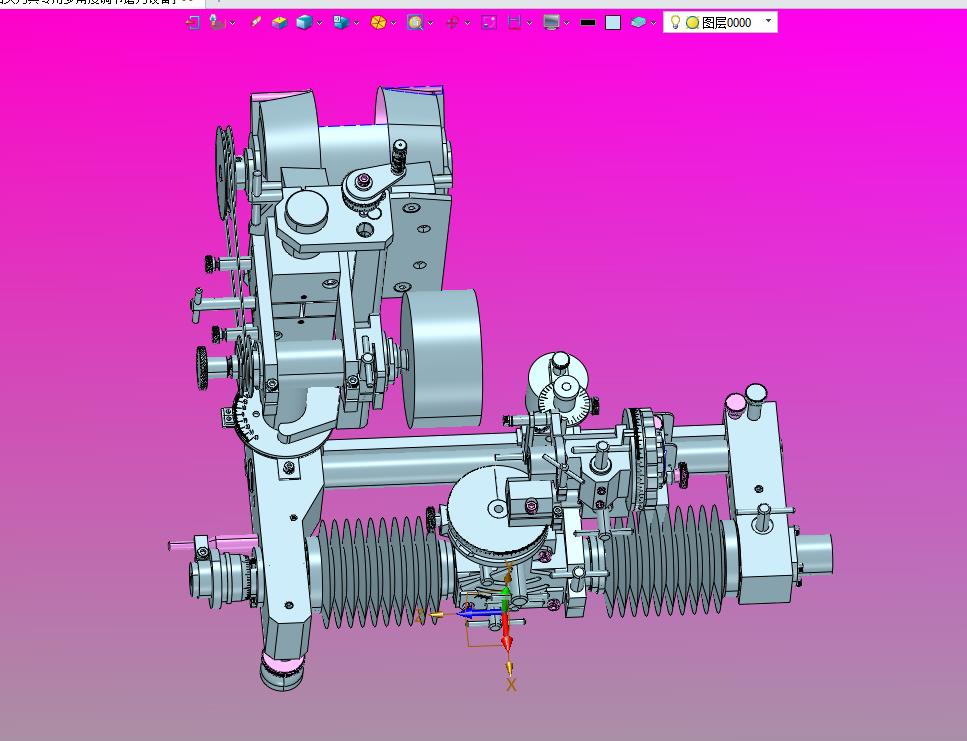This screenshot has width=967, height=741.
Task: Open the assembly tool dropdown arrow
Action: tap(232, 23)
